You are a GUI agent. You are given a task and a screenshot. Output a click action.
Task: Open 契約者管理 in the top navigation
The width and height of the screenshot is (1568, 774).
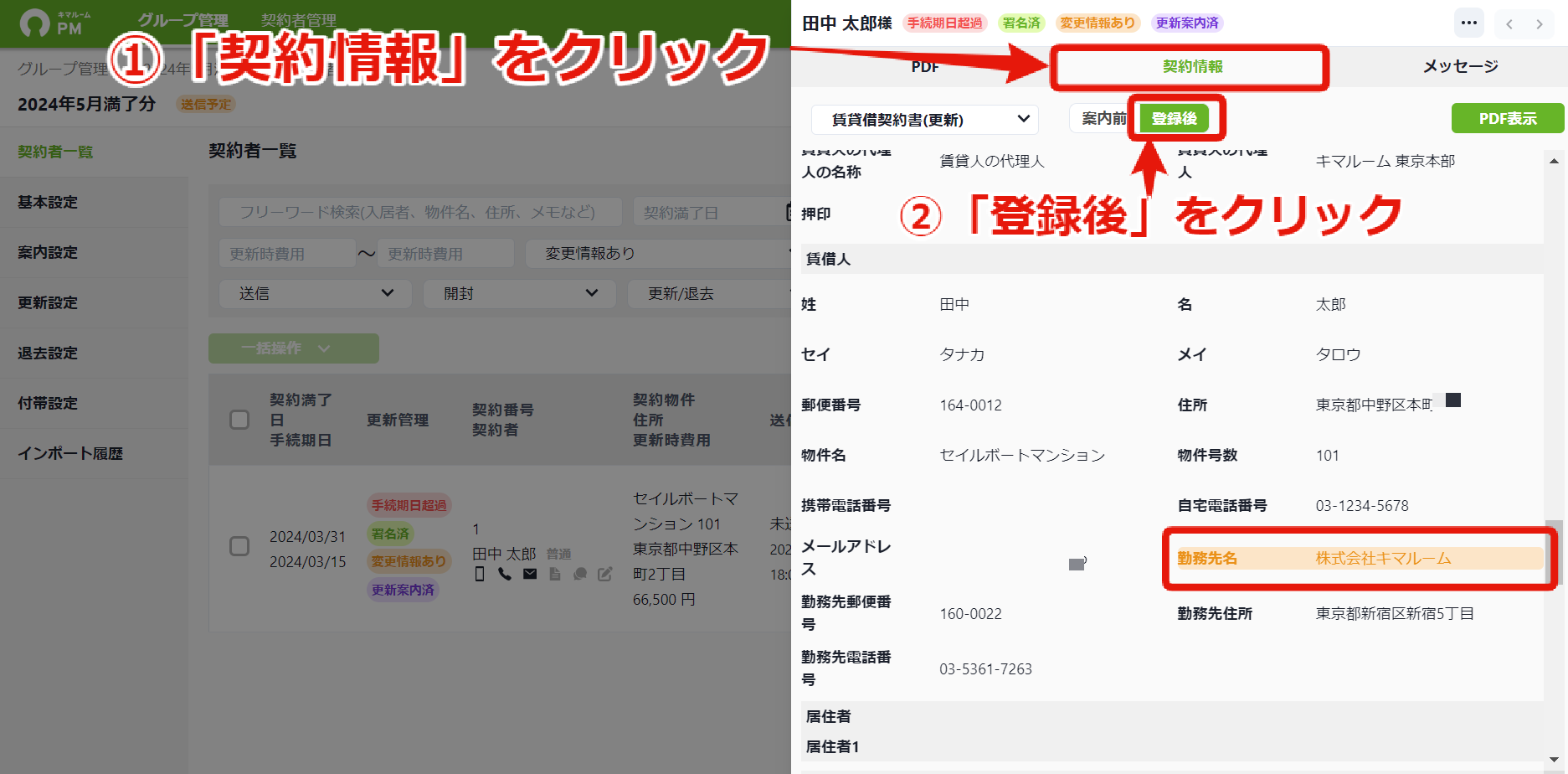pos(299,20)
